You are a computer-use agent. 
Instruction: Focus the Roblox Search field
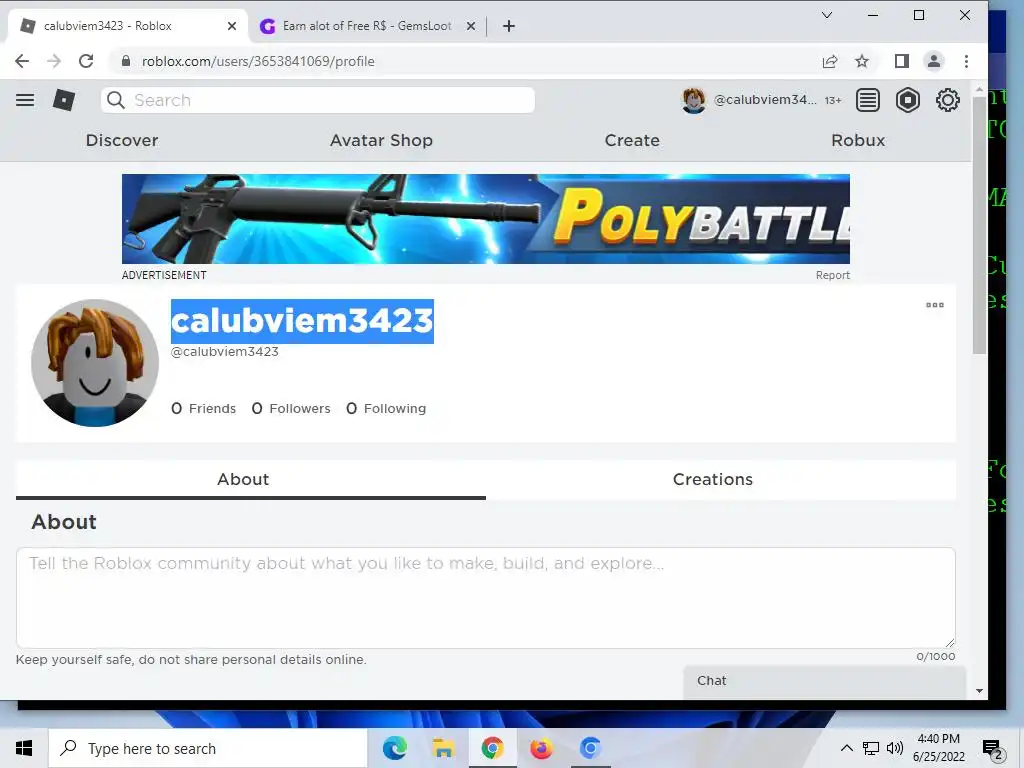318,100
